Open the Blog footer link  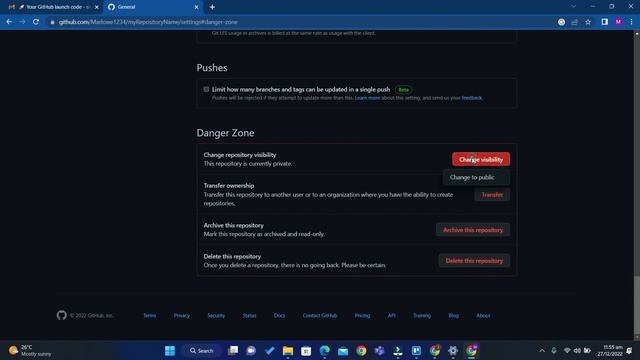coord(453,316)
